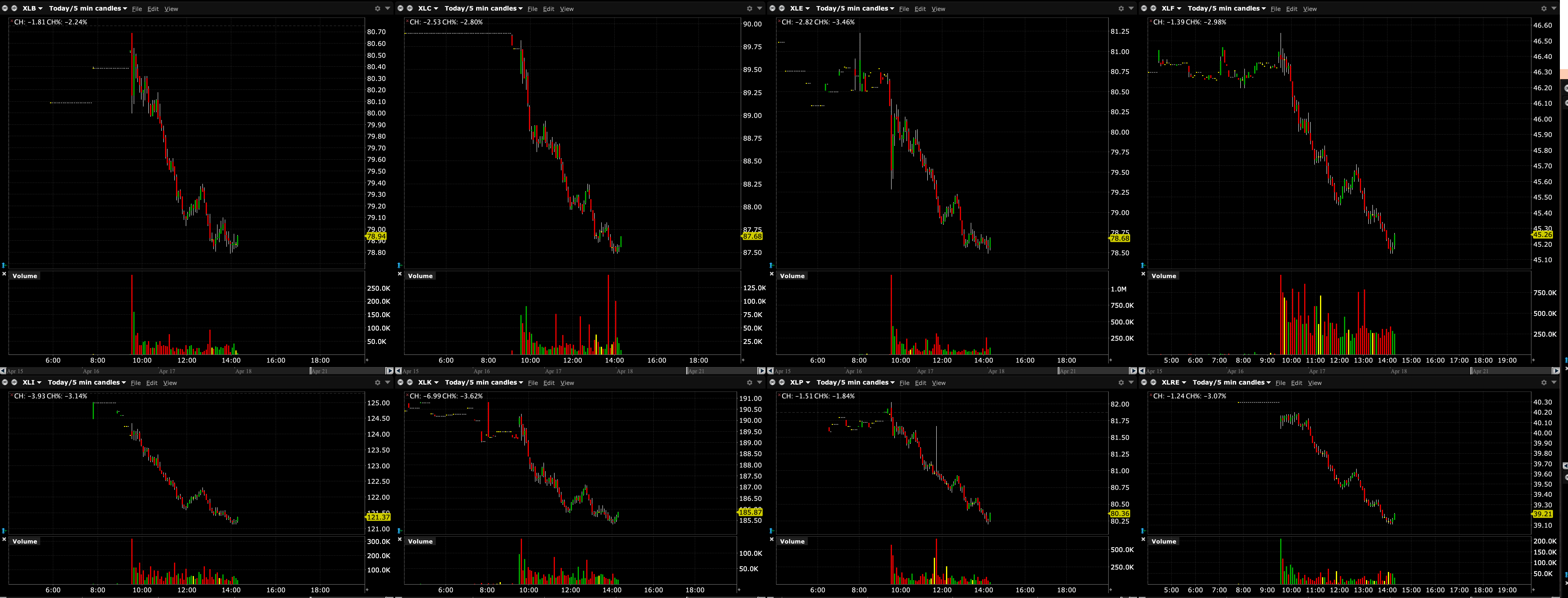
Task: Expand the arrow menu next to the XLI gear
Action: (387, 383)
